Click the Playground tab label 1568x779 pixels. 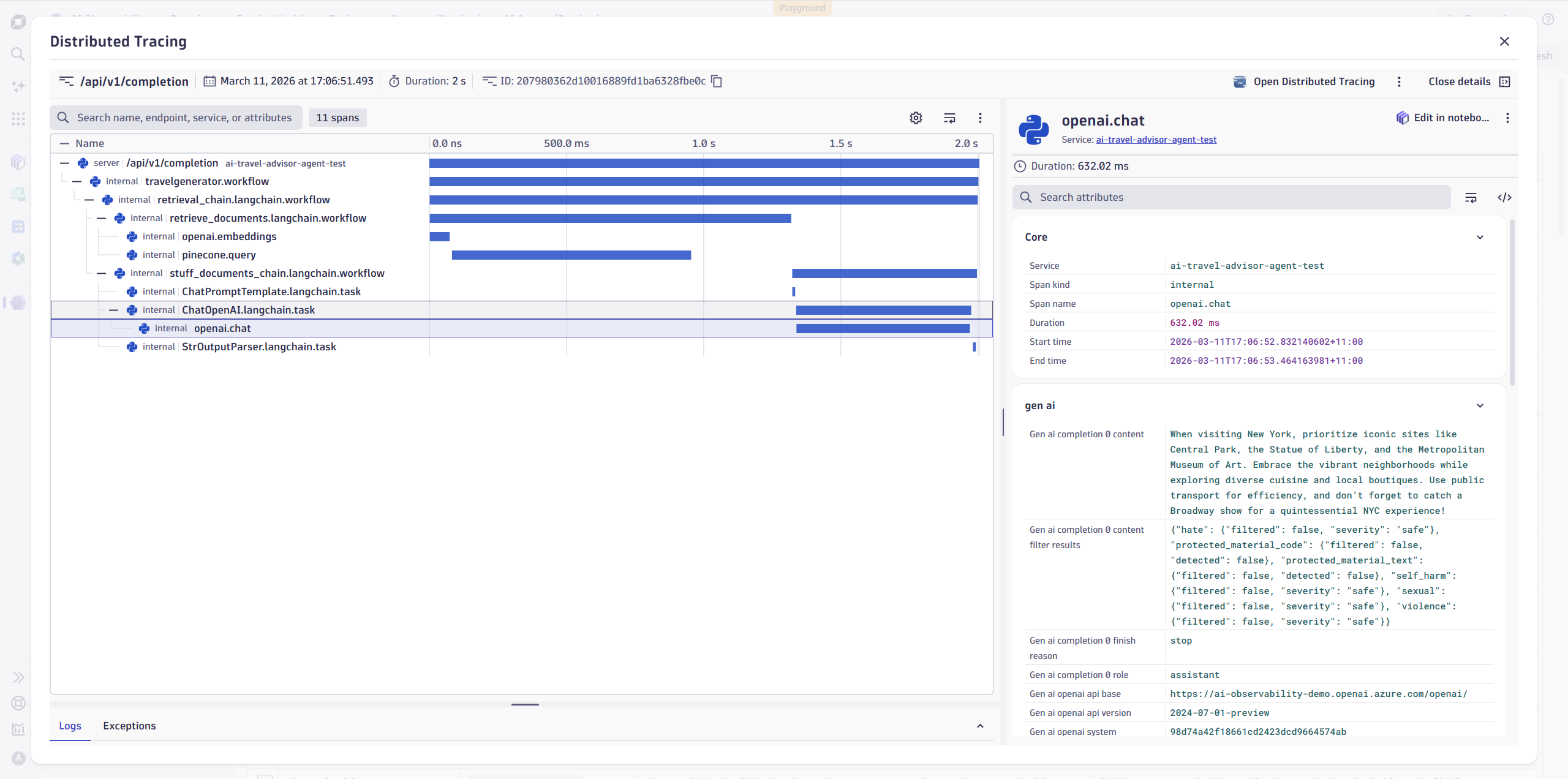tap(802, 8)
